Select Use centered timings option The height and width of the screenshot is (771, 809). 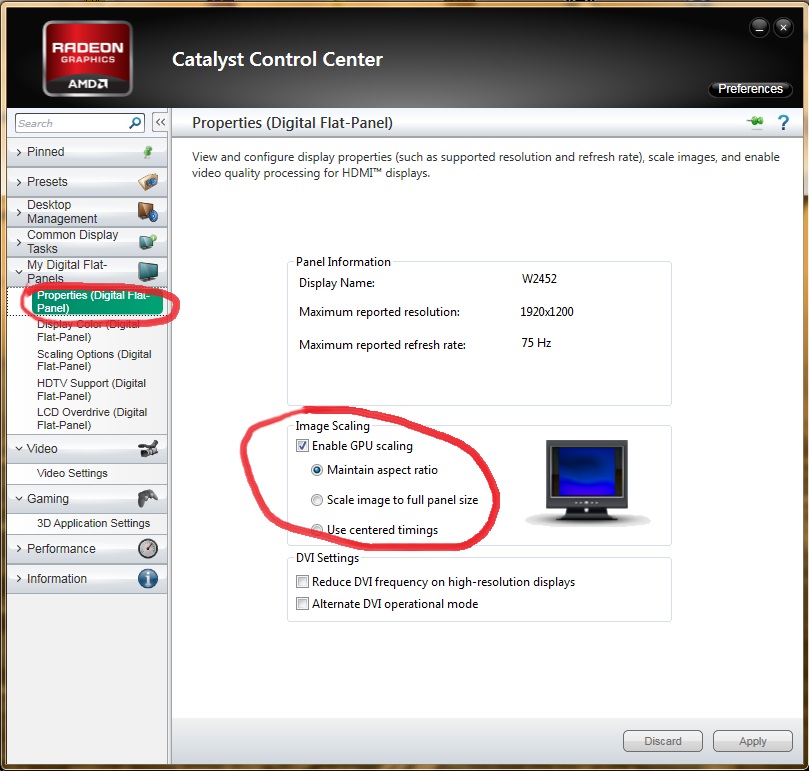point(317,530)
